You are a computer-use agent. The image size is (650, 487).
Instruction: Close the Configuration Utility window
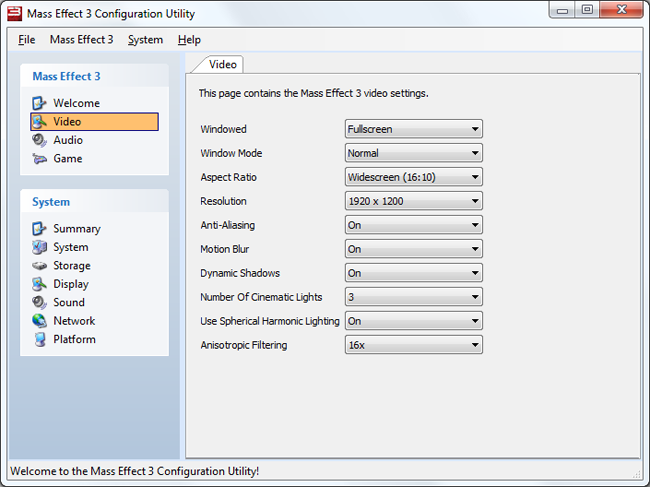pyautogui.click(x=621, y=10)
